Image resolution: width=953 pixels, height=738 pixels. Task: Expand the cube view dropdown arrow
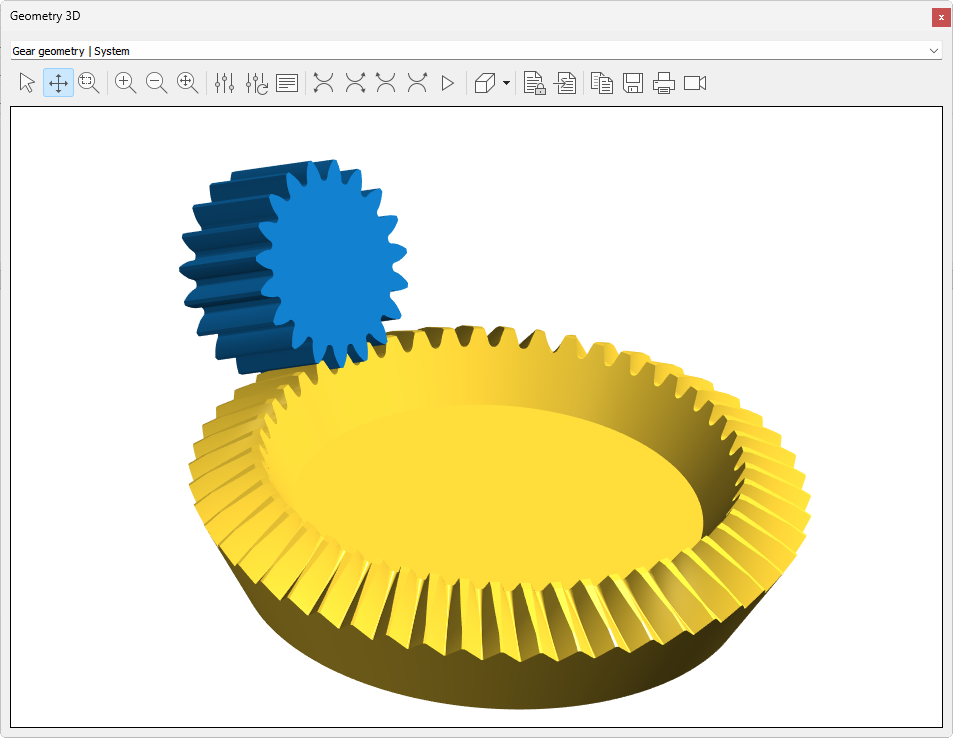click(507, 83)
